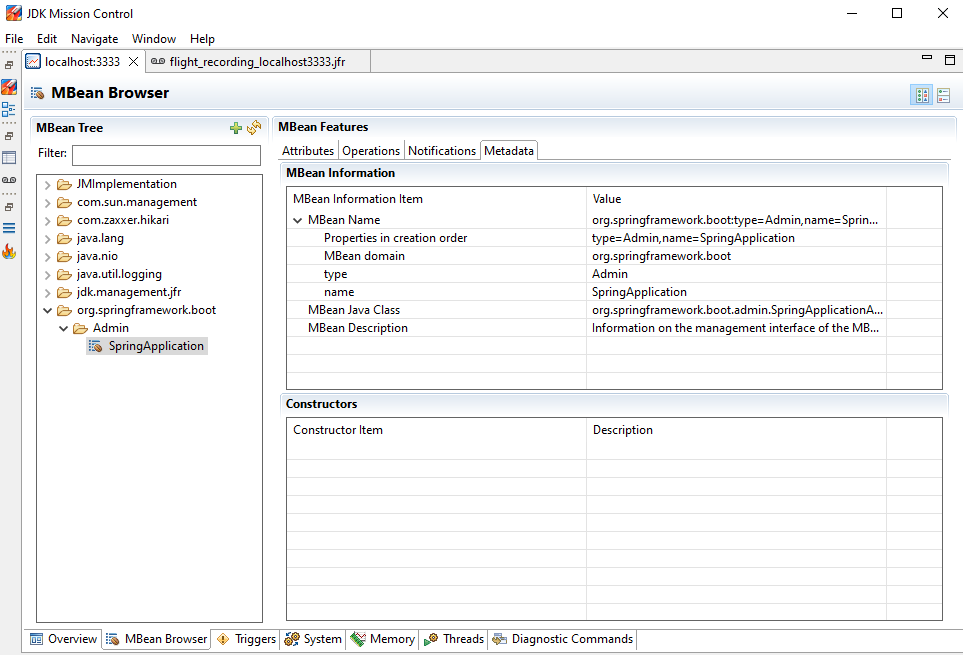This screenshot has height=659, width=965.
Task: Select the MBean domain row
Action: tap(614, 256)
